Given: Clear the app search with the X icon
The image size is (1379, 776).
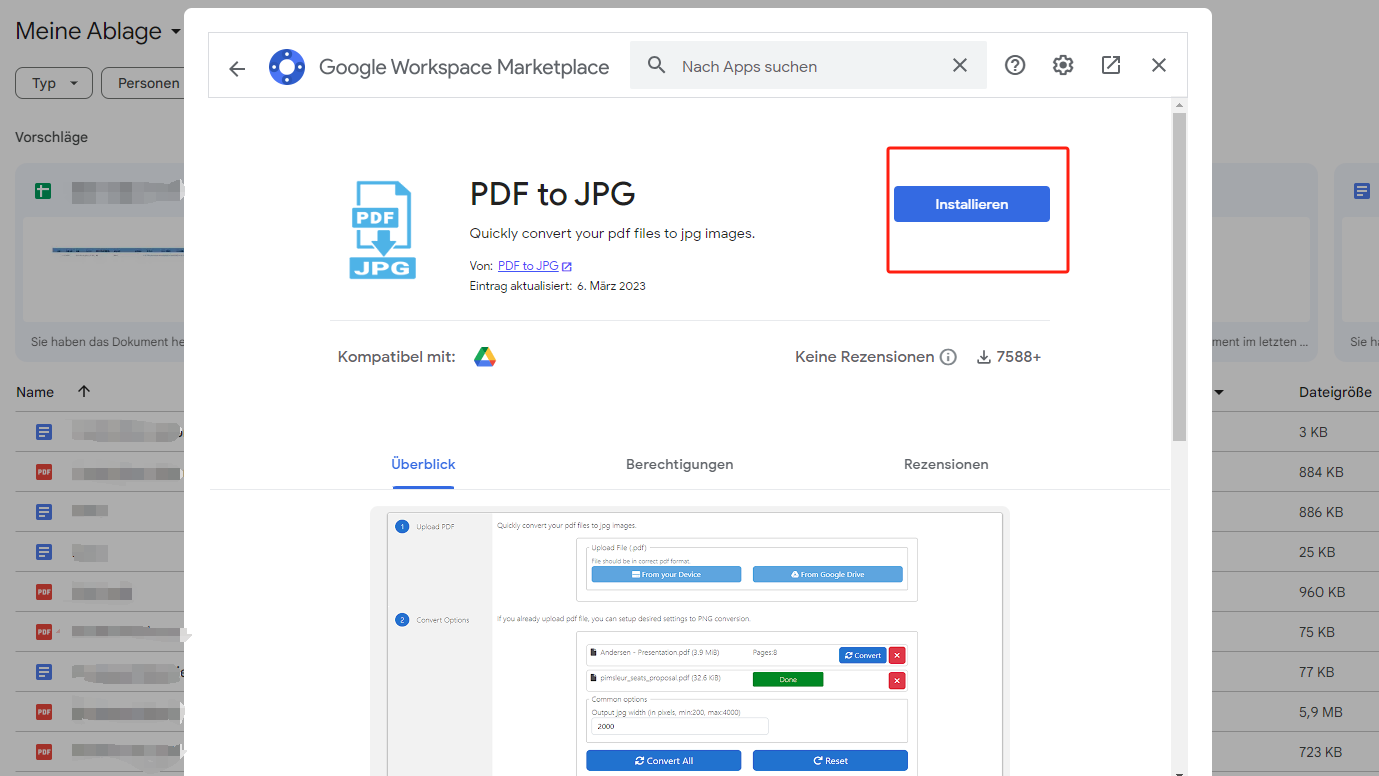Looking at the screenshot, I should (960, 65).
